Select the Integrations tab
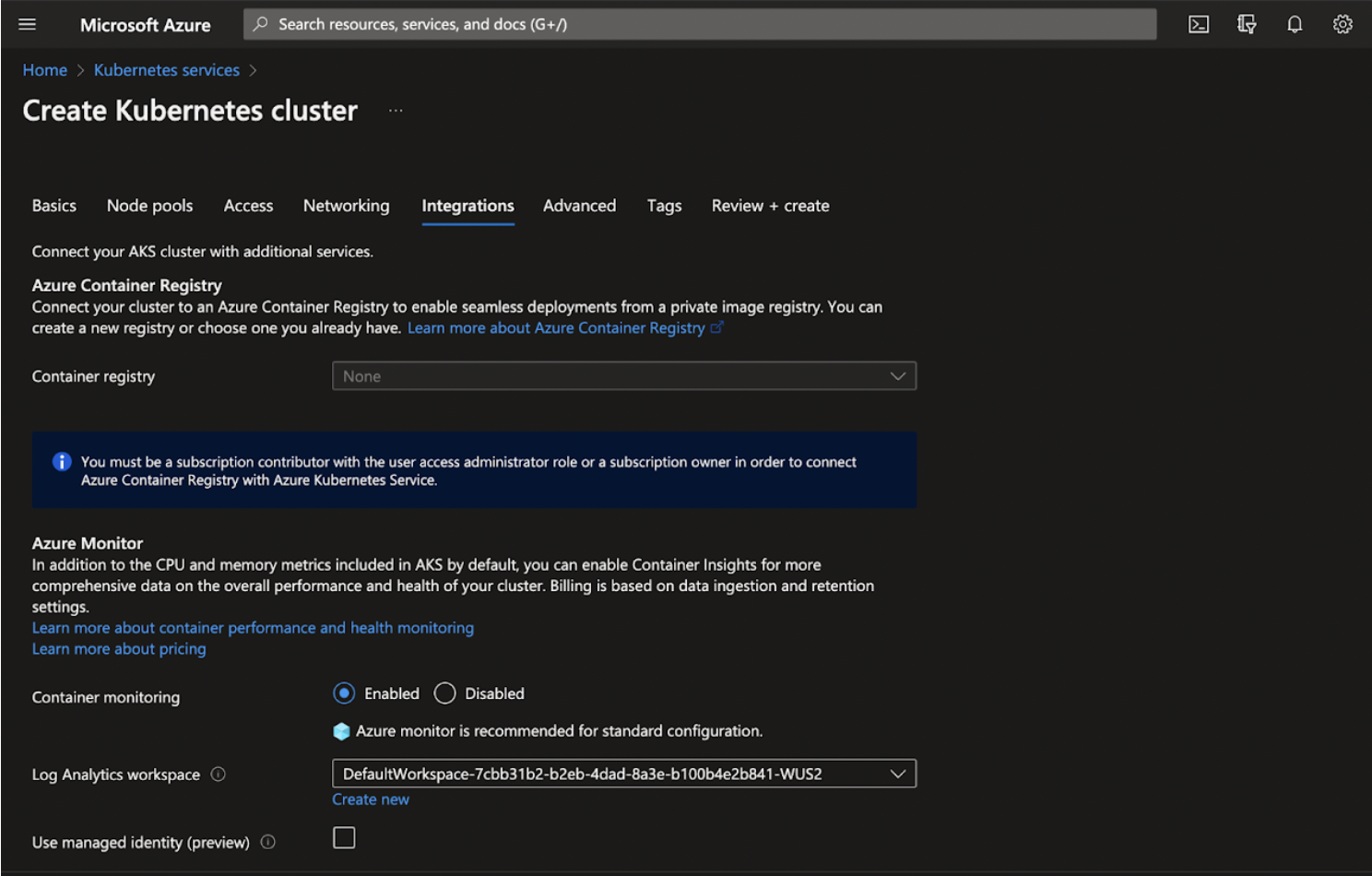 pos(467,207)
